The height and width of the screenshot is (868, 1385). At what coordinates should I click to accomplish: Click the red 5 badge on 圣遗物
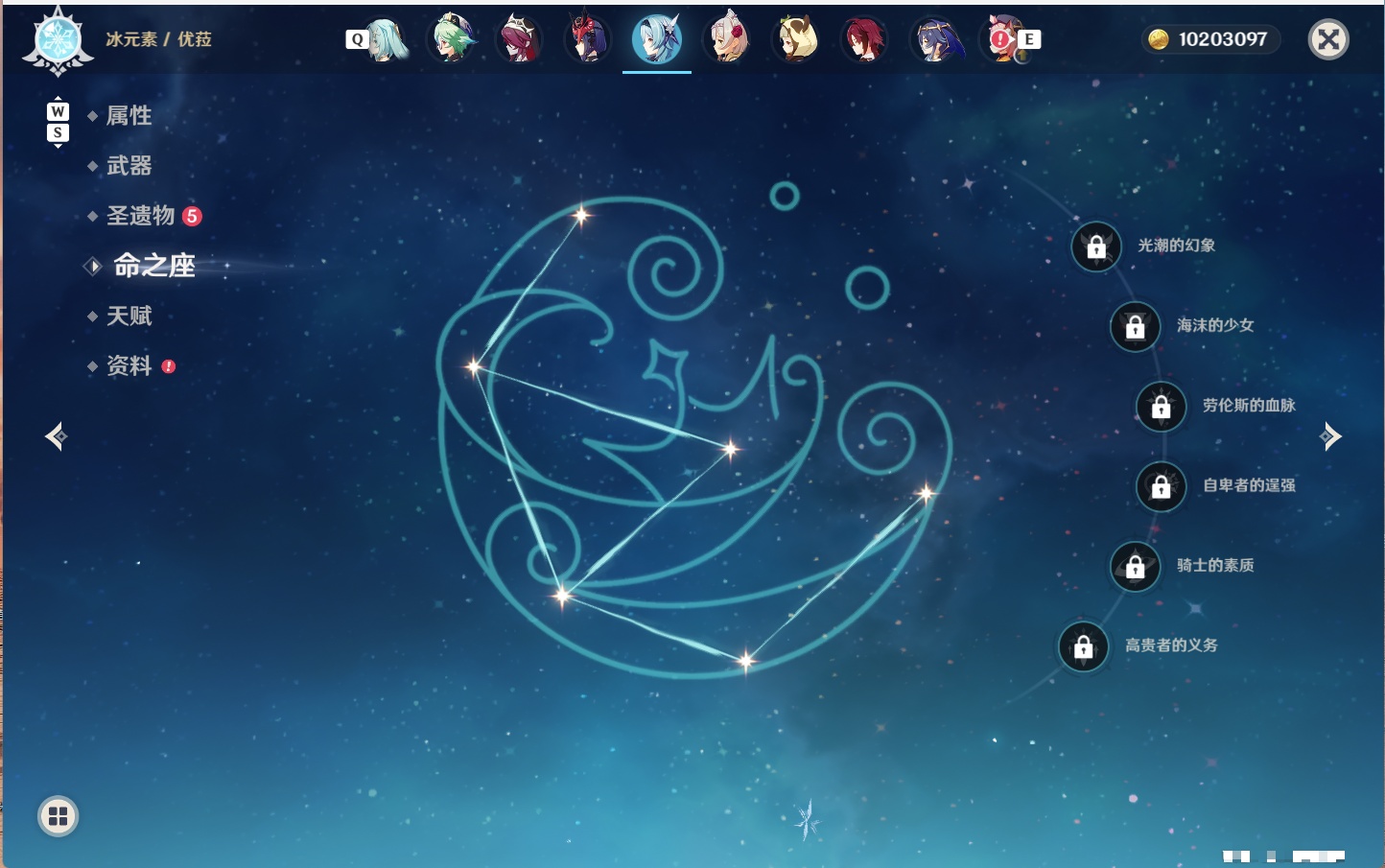192,216
